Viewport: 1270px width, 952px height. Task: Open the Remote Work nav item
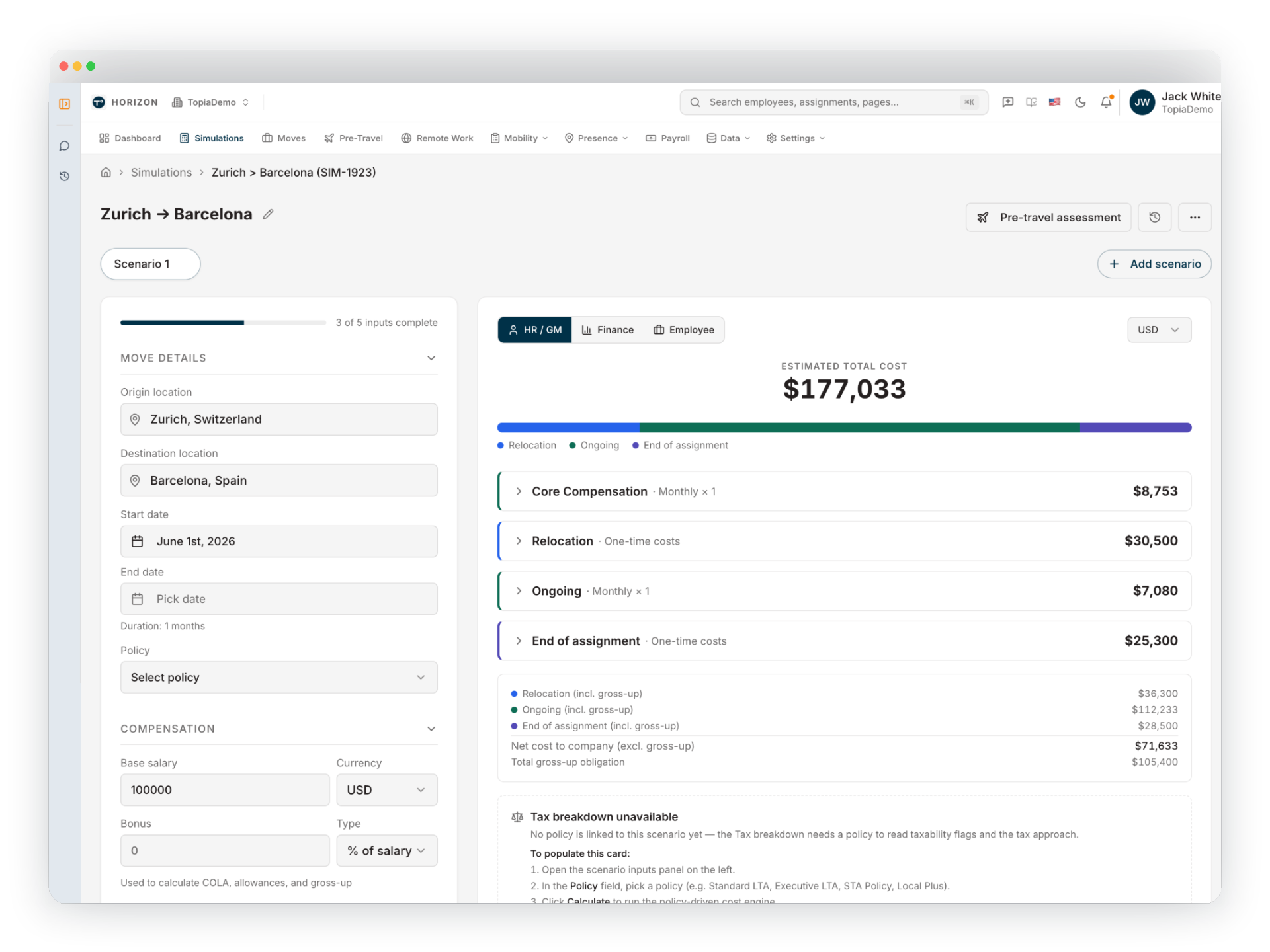pyautogui.click(x=437, y=138)
